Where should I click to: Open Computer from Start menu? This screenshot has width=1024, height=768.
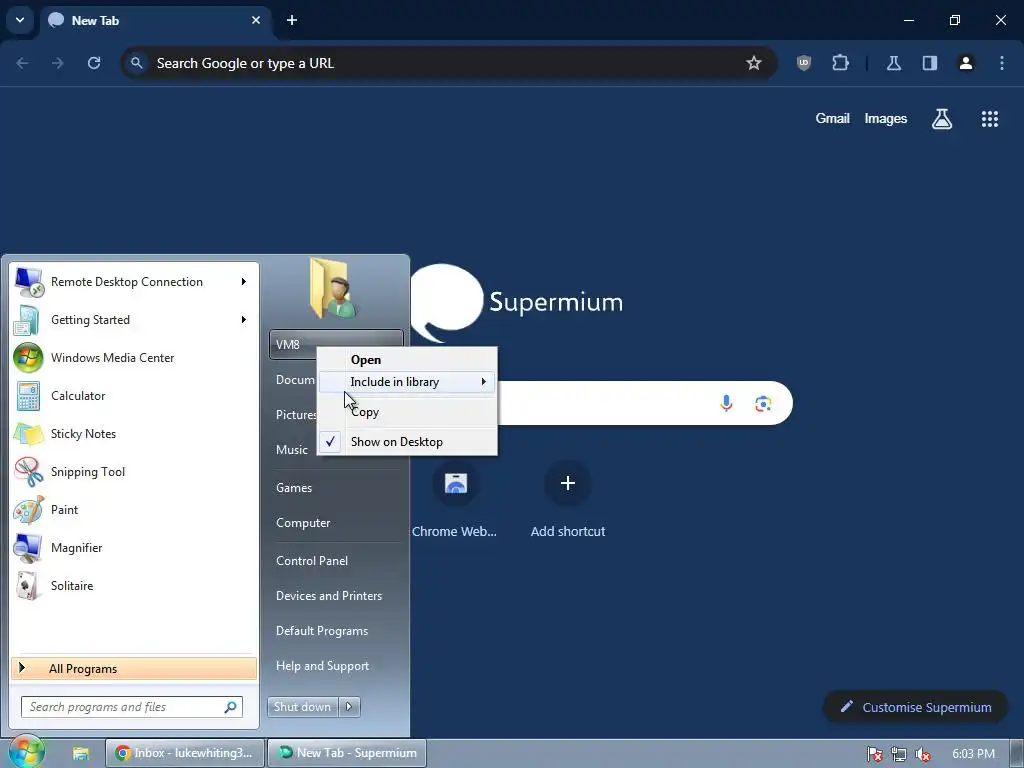pos(303,523)
